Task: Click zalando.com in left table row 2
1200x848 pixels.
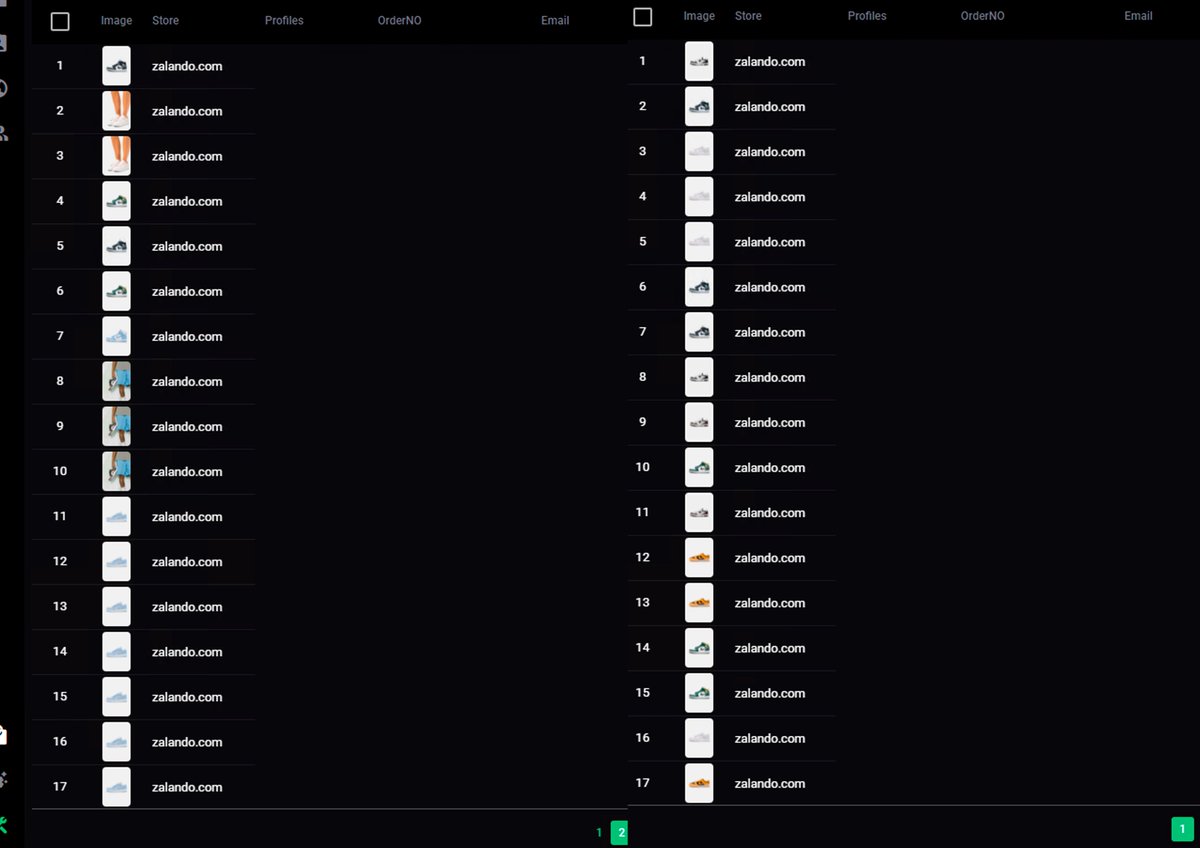Action: [x=187, y=111]
